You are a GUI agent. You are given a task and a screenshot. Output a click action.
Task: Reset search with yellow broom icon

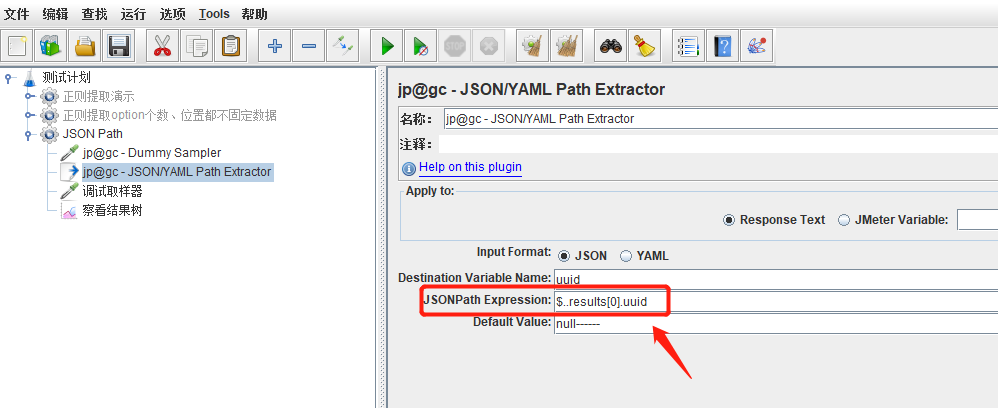pyautogui.click(x=645, y=46)
